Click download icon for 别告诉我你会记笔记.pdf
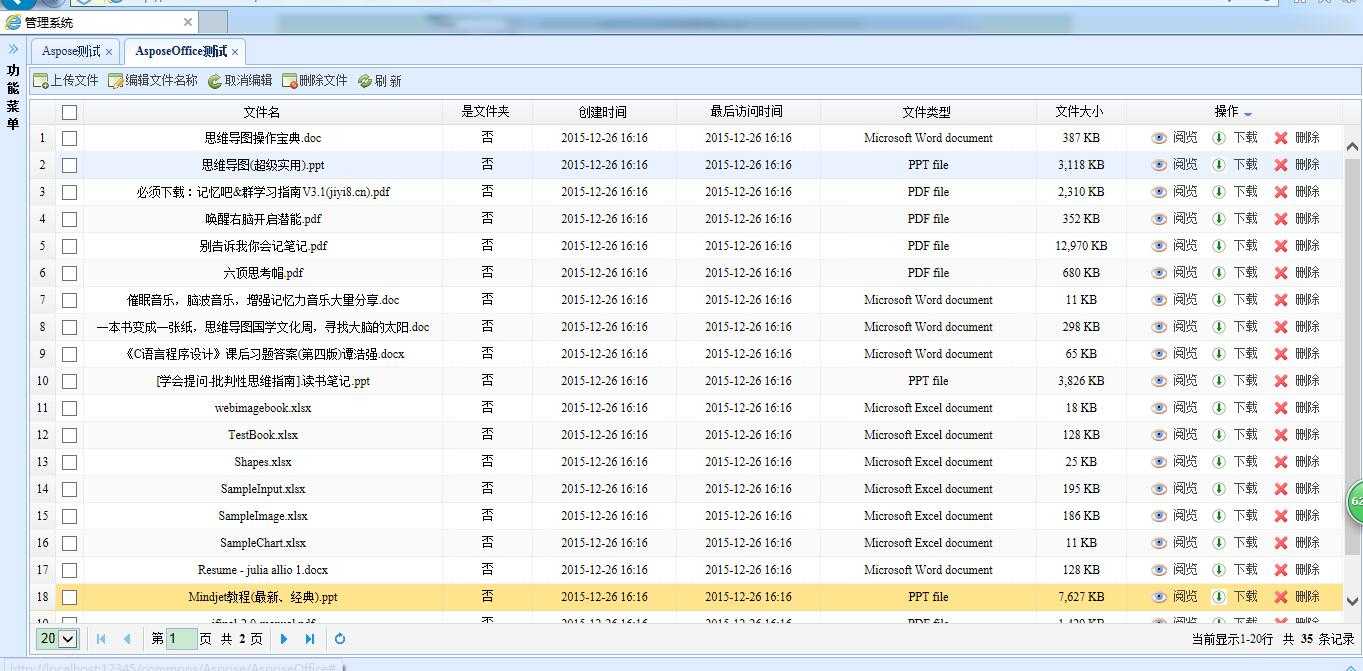This screenshot has height=671, width=1363. [x=1219, y=246]
